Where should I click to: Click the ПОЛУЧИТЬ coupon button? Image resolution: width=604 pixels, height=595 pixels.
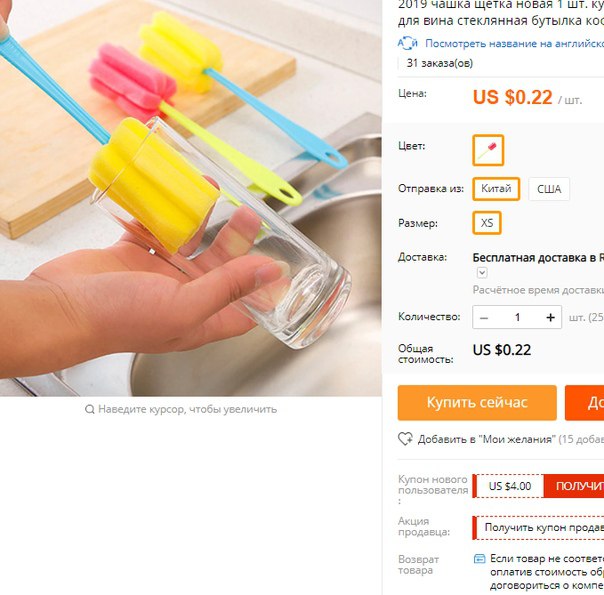(x=574, y=486)
